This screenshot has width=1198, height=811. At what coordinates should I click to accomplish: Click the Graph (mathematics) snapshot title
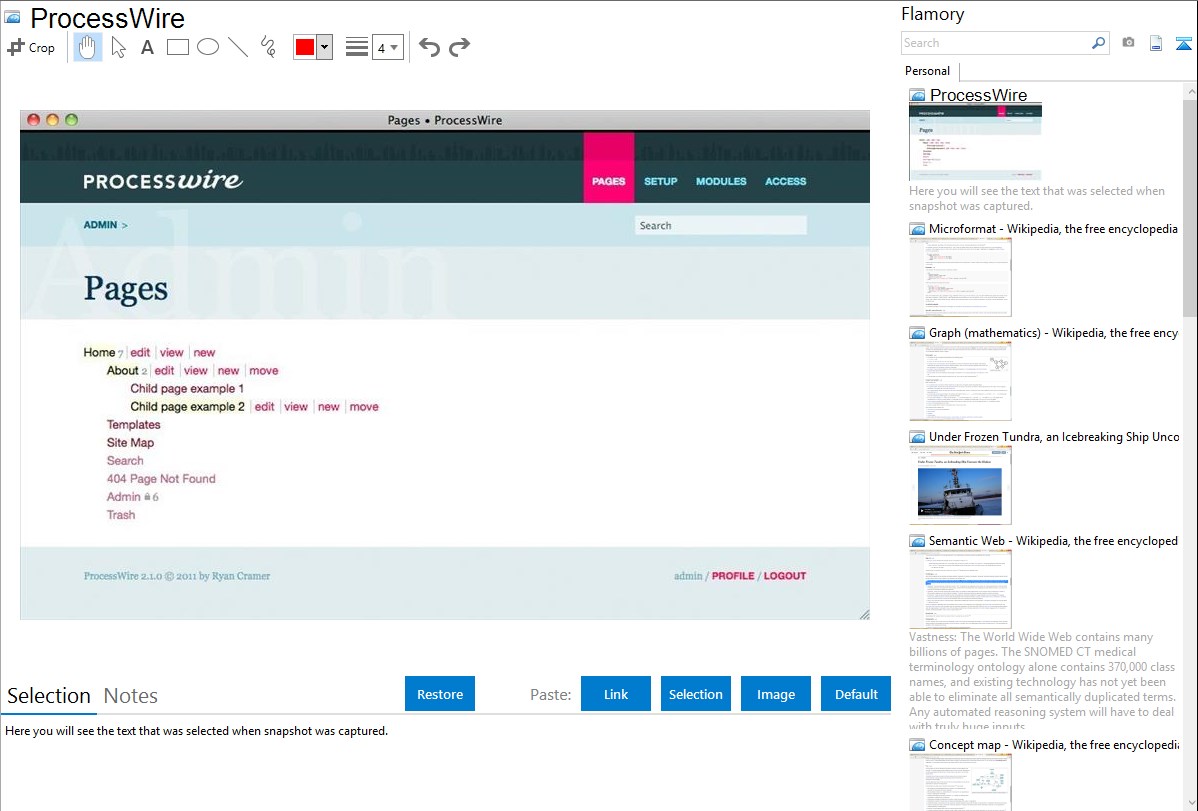1053,333
